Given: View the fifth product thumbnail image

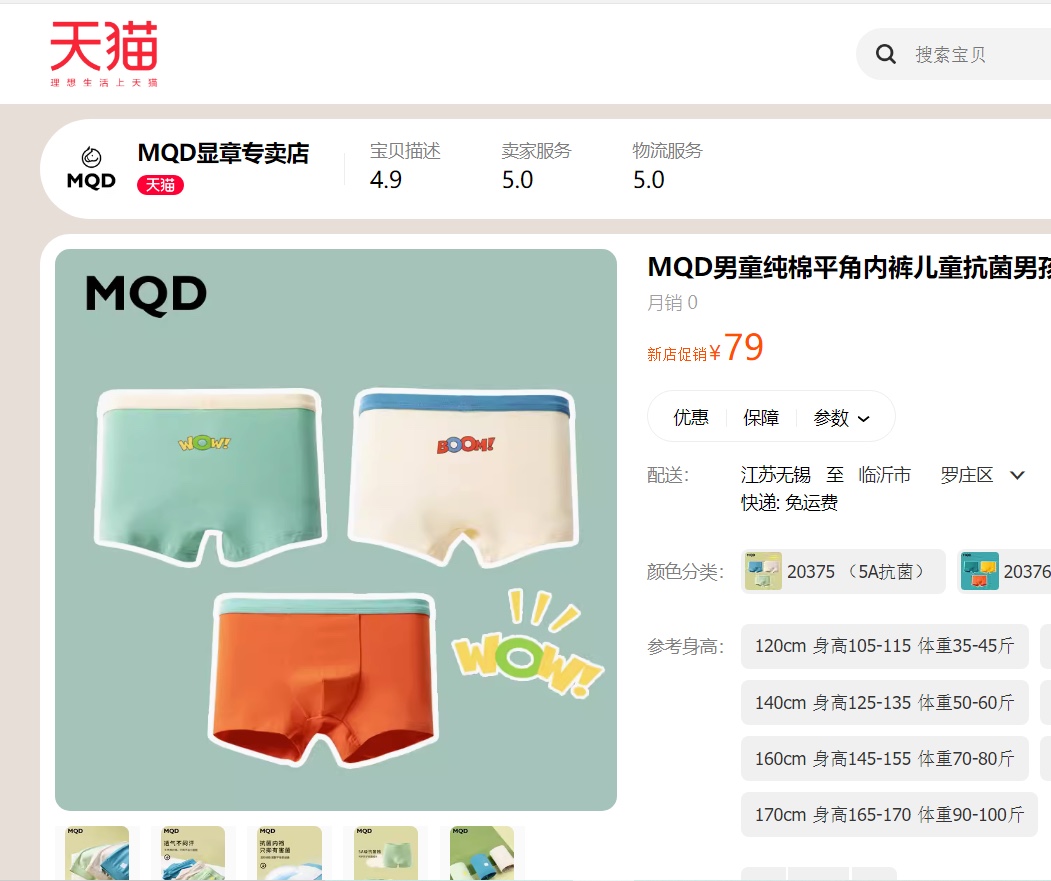Looking at the screenshot, I should click(482, 853).
